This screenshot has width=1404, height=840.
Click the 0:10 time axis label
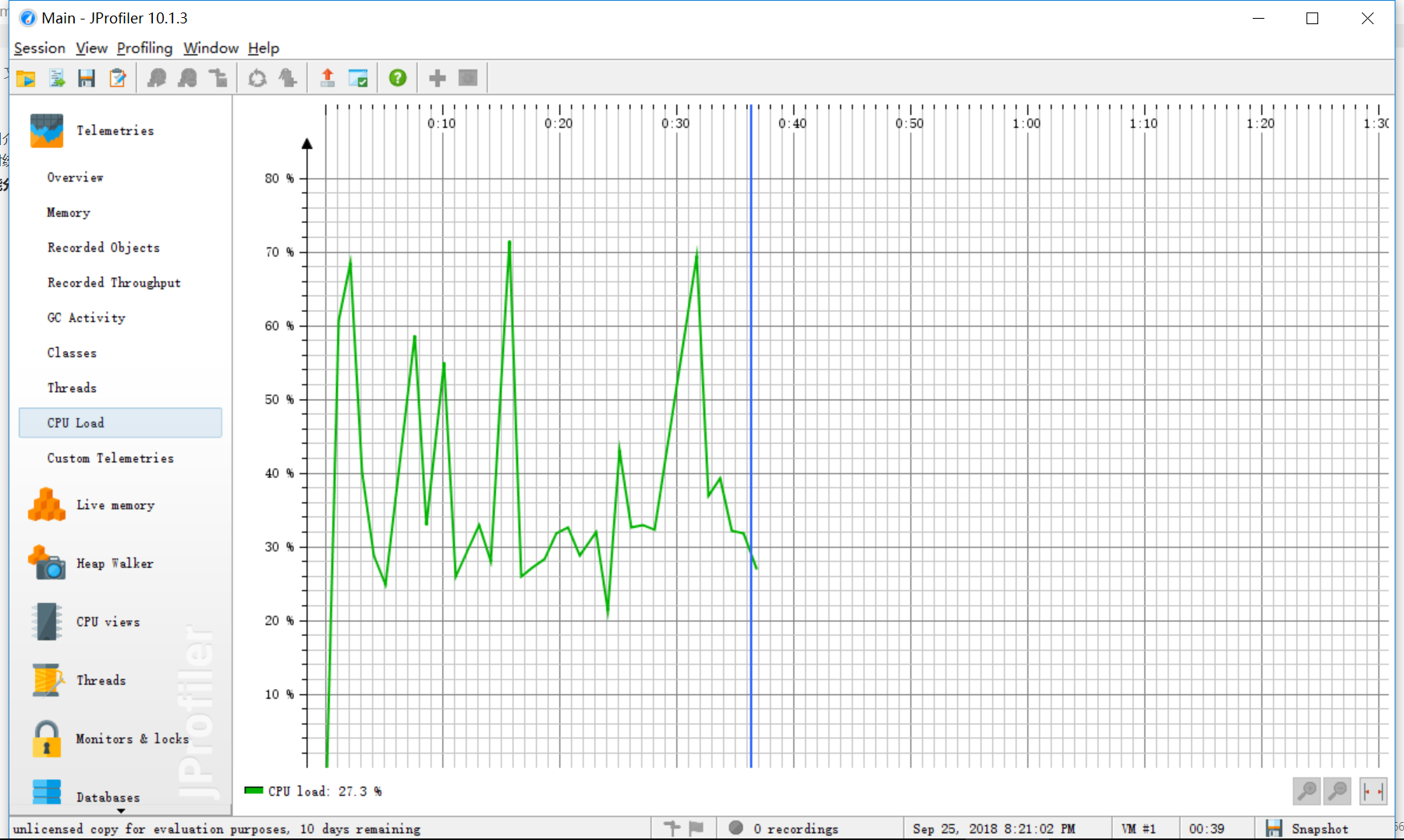pyautogui.click(x=441, y=123)
